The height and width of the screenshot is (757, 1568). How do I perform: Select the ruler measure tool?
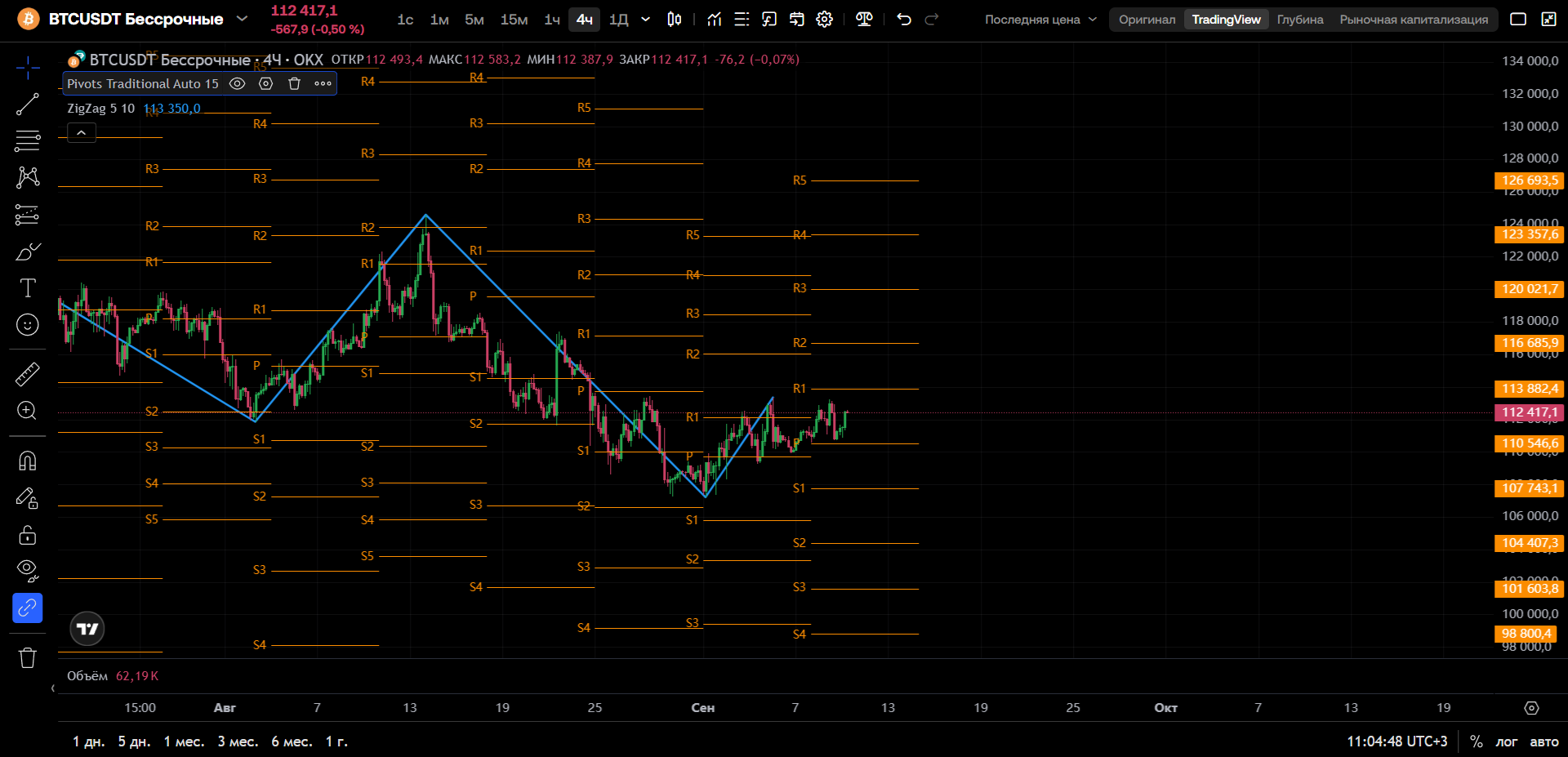click(x=28, y=374)
